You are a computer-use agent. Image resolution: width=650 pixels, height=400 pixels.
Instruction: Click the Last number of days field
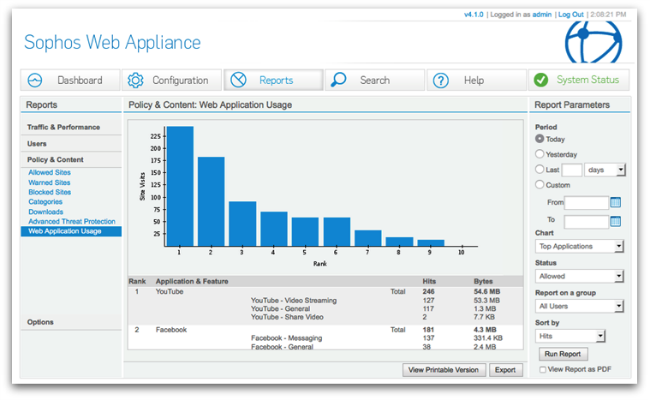(x=572, y=170)
